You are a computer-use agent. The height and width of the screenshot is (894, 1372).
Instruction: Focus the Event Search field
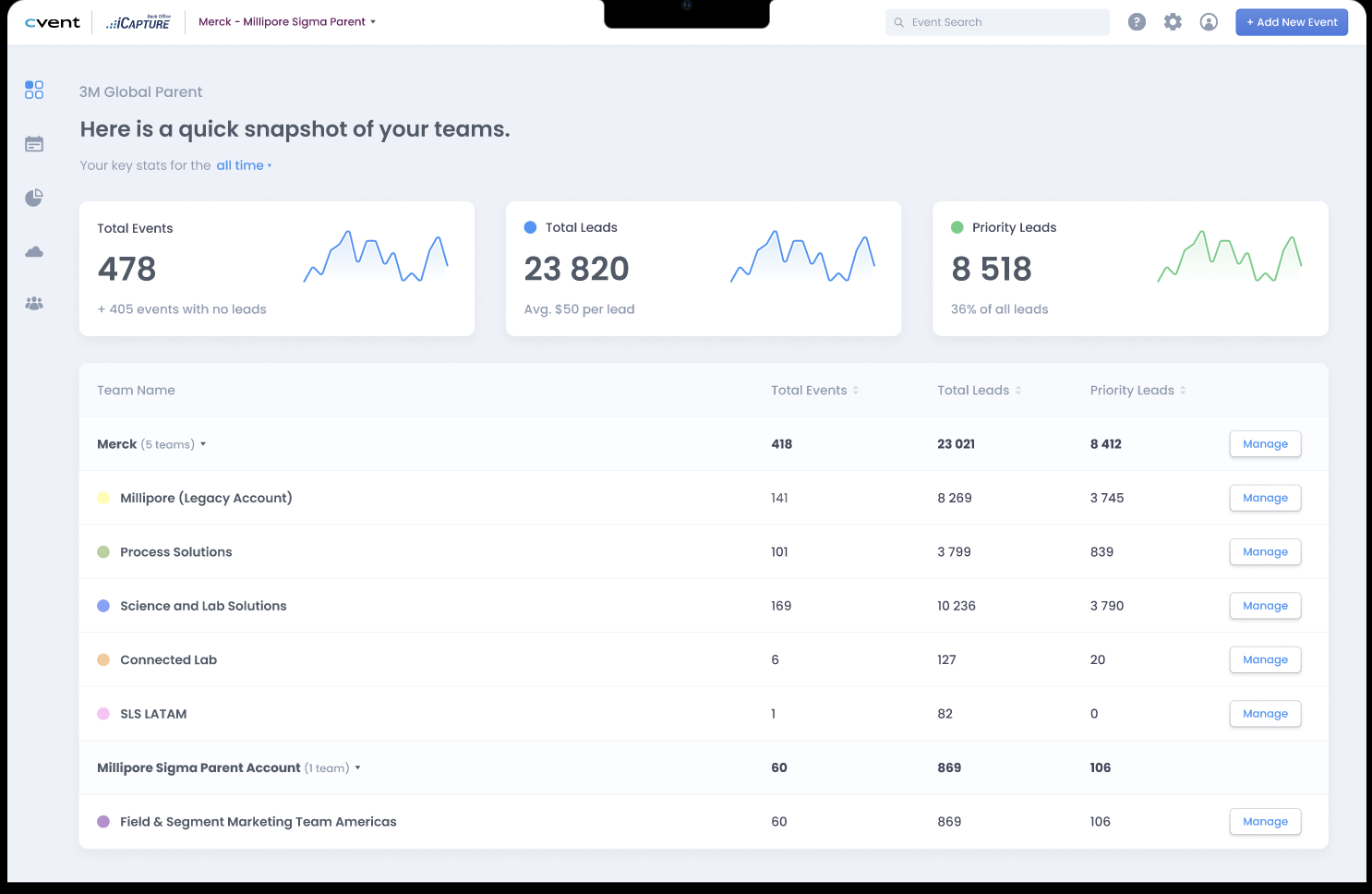coord(997,22)
